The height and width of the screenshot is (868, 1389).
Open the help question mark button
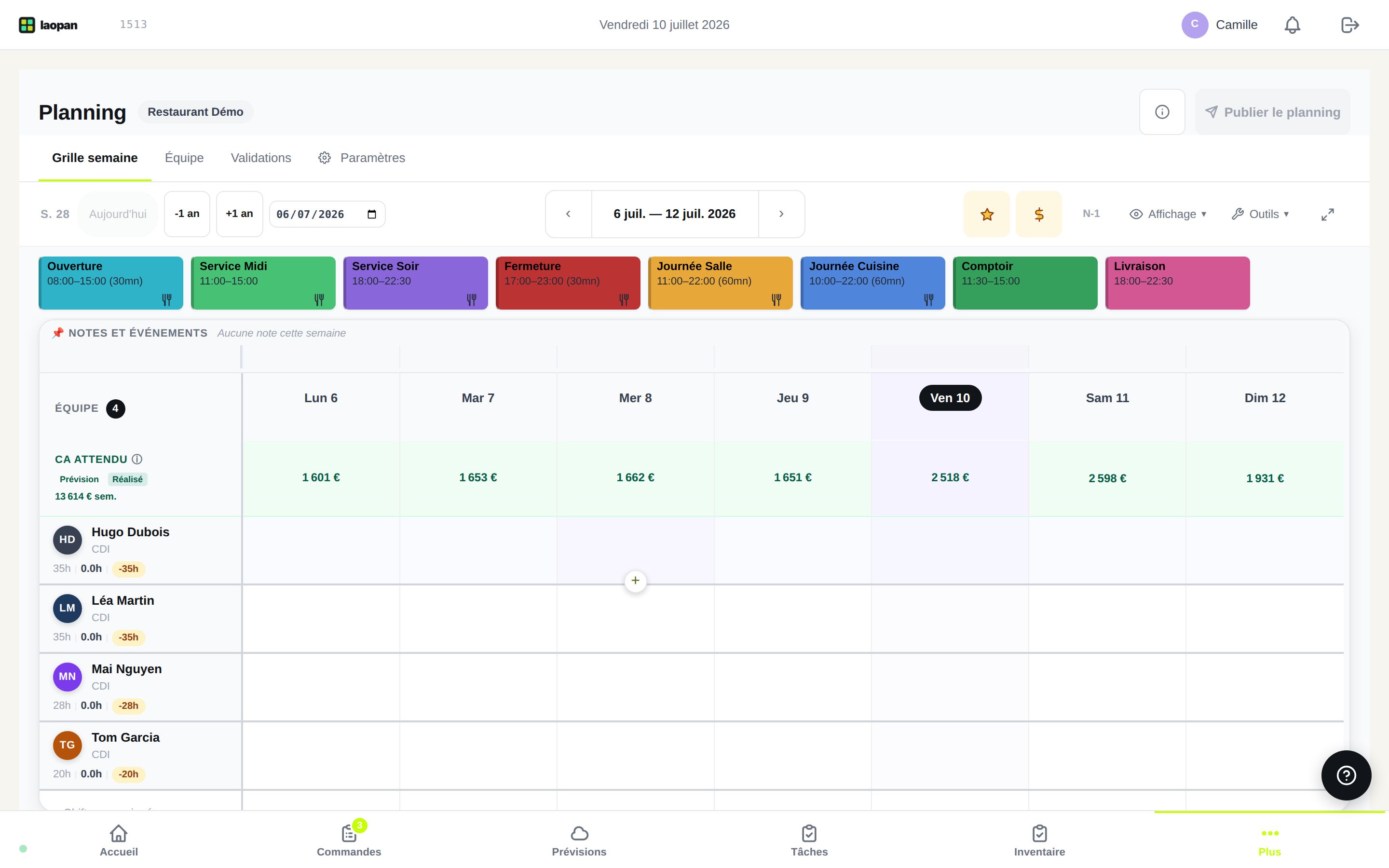point(1346,775)
